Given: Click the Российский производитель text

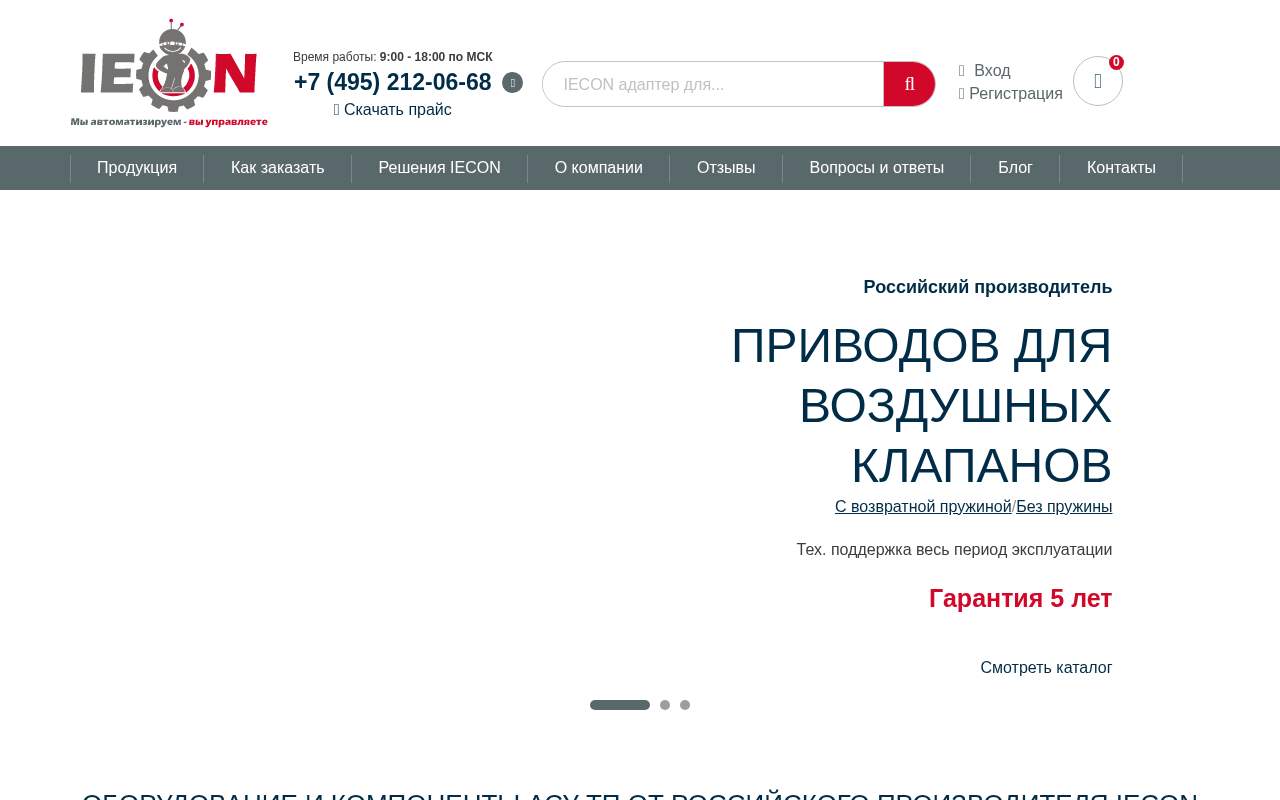Looking at the screenshot, I should pyautogui.click(x=988, y=287).
